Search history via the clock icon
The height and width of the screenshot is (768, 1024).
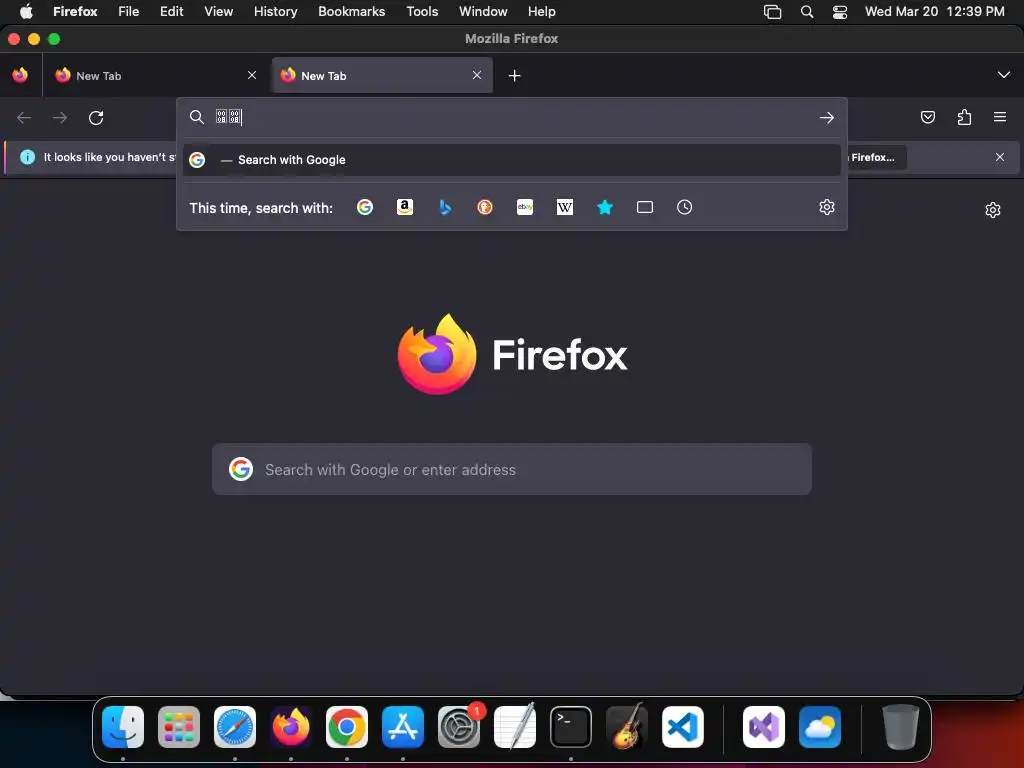[x=684, y=207]
